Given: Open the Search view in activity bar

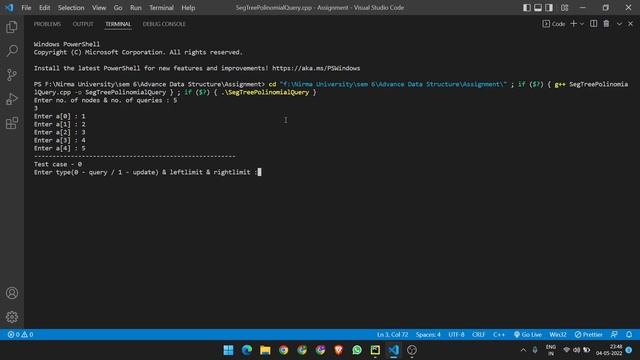Looking at the screenshot, I should [x=12, y=51].
